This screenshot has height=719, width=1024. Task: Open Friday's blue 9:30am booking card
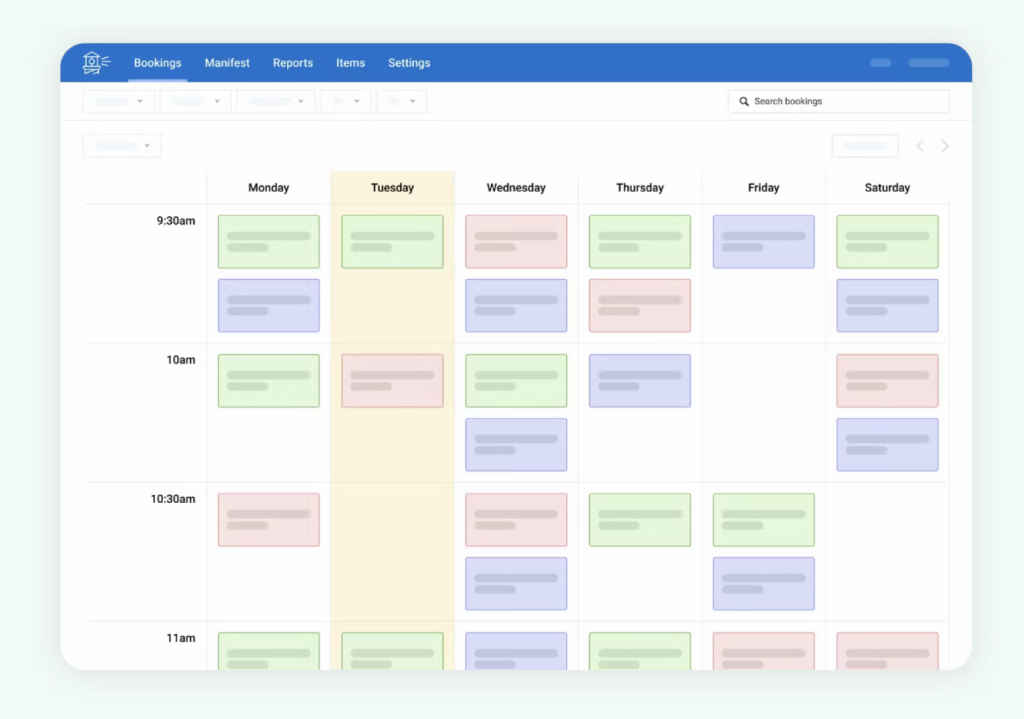coord(763,242)
